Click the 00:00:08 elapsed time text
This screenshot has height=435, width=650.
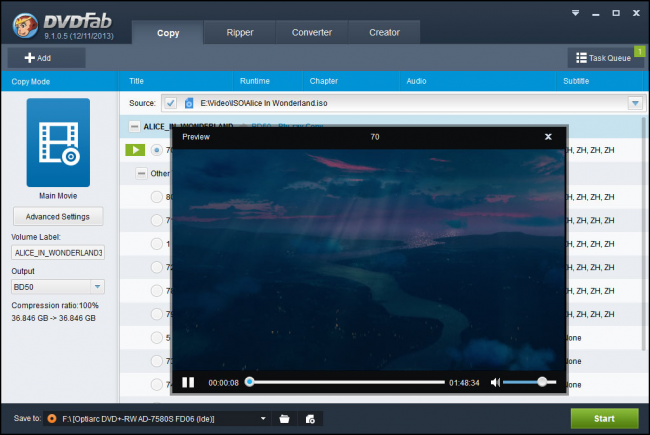(x=223, y=383)
